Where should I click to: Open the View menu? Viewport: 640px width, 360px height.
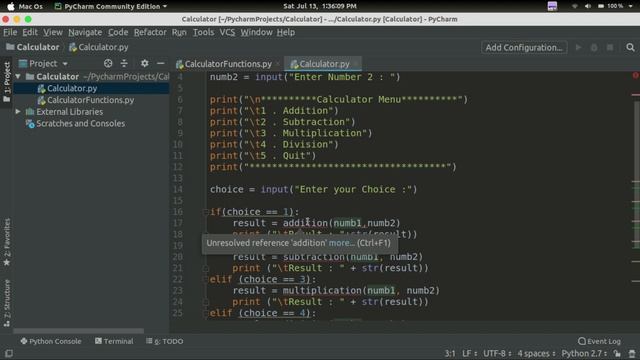[53, 32]
